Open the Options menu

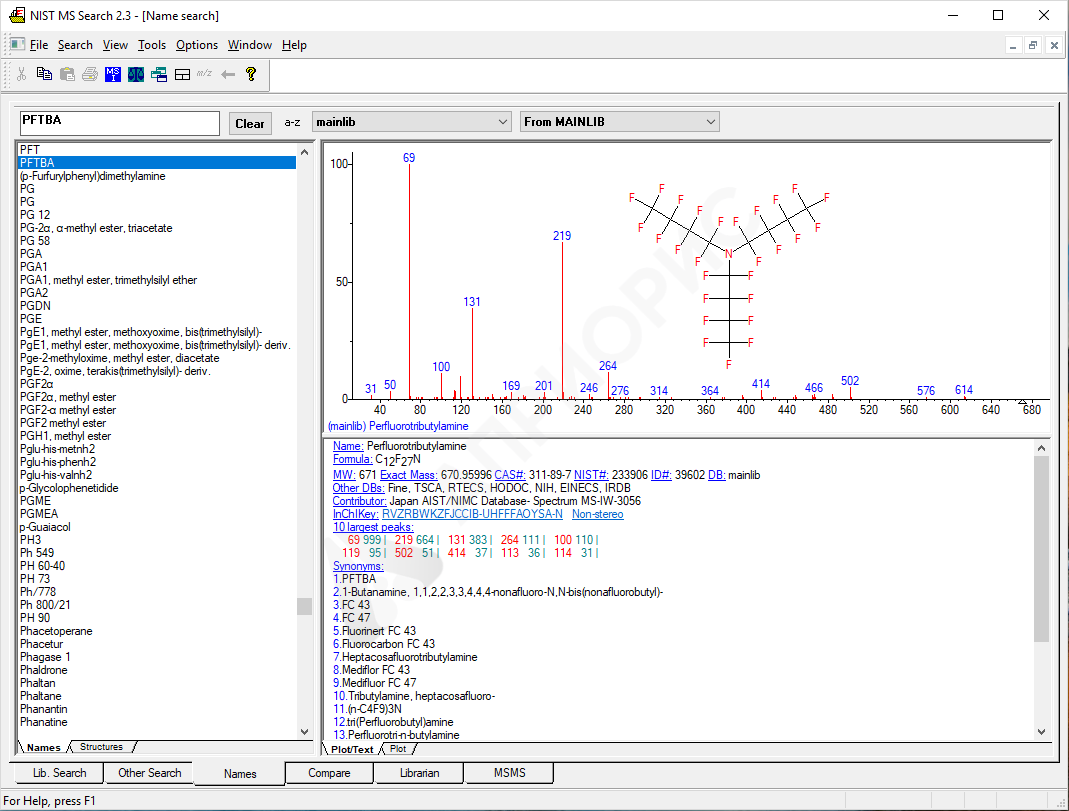point(197,45)
